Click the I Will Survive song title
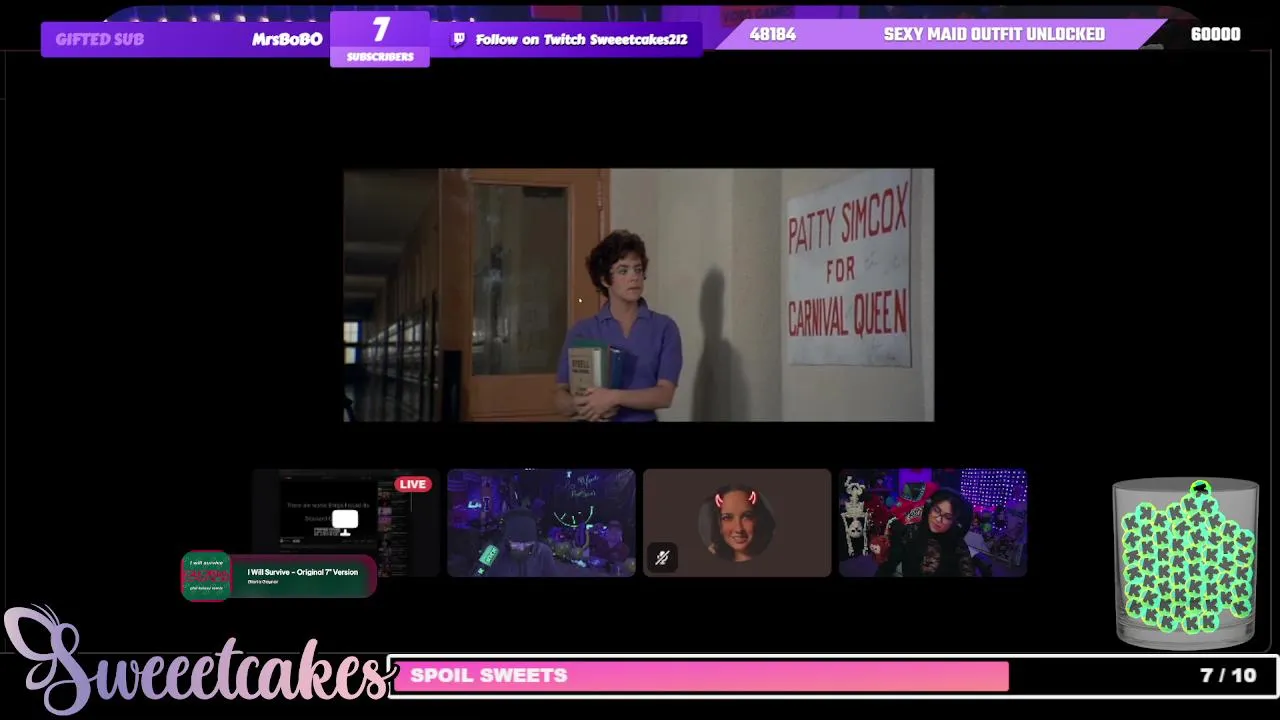Viewport: 1280px width, 720px height. click(303, 572)
